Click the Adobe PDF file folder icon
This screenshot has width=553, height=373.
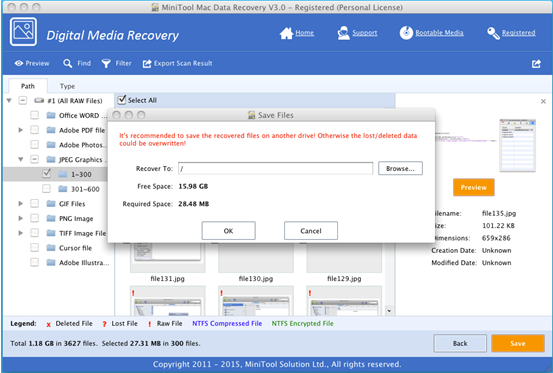click(51, 130)
